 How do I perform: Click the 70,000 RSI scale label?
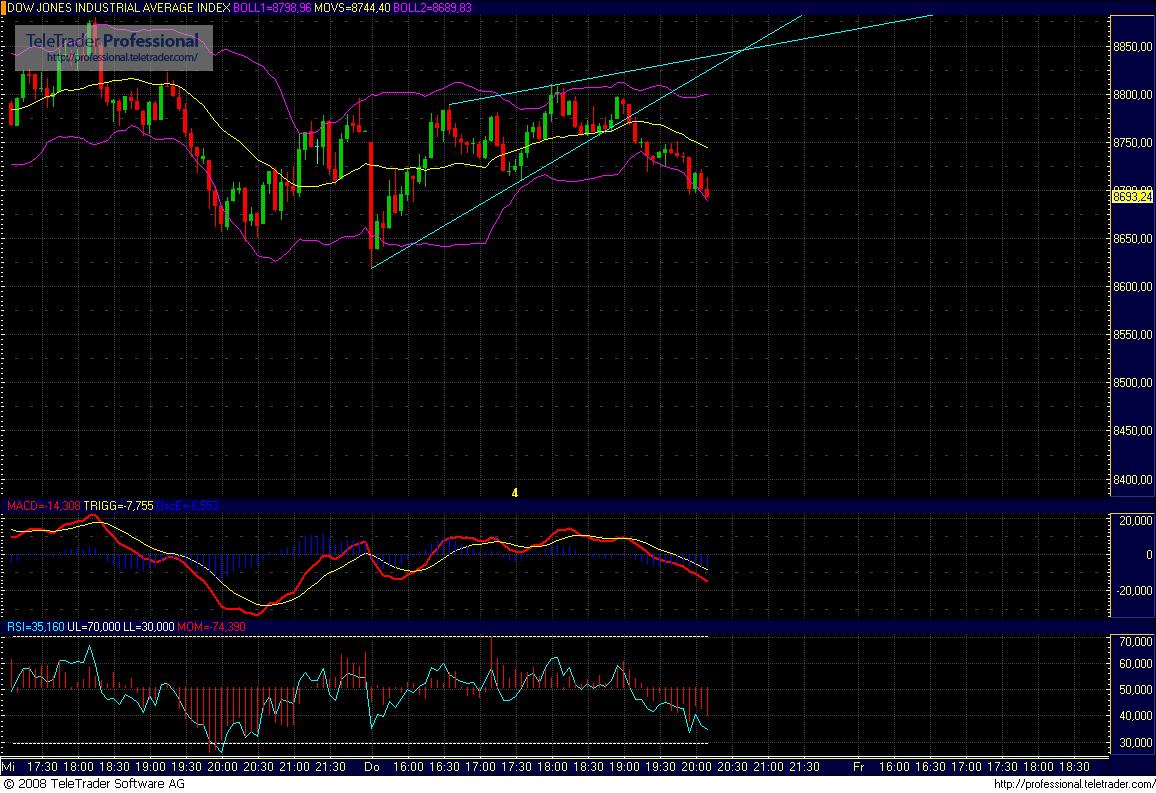(1135, 642)
